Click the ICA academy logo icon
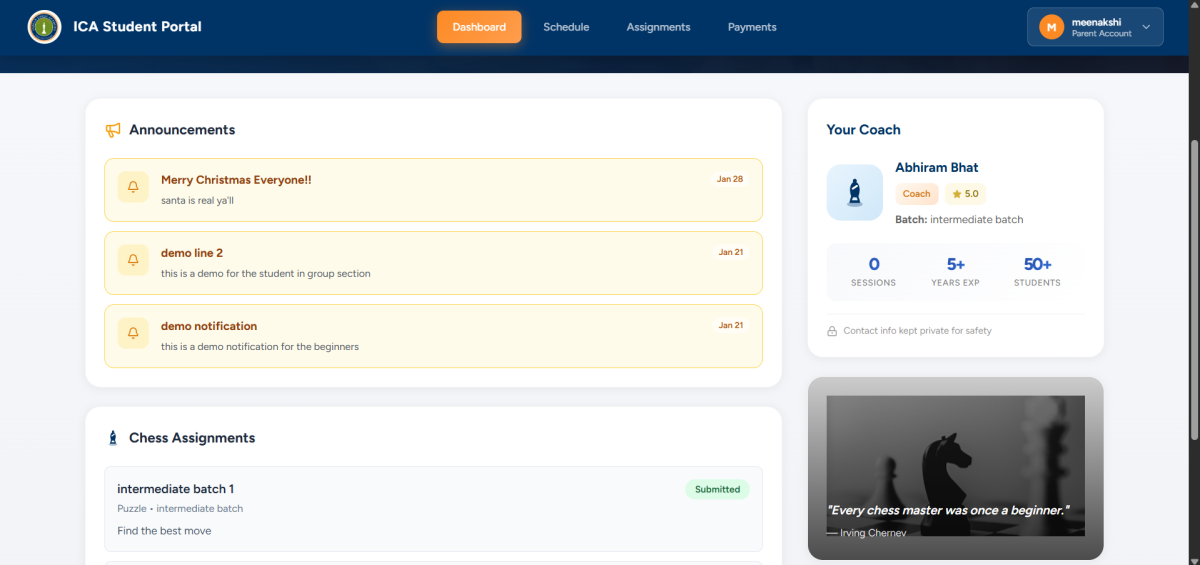The height and width of the screenshot is (565, 1200). 44,27
